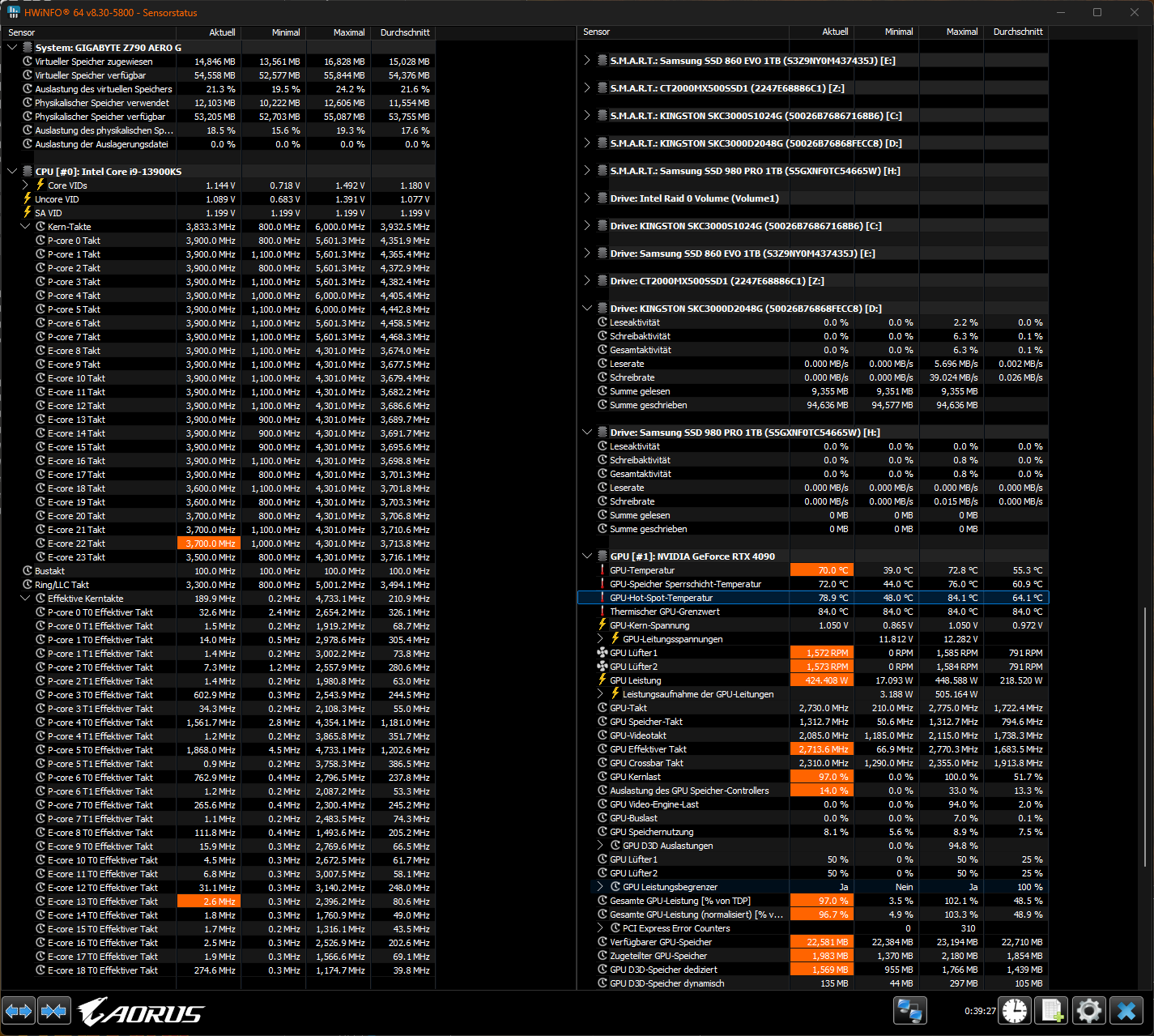Click the shrink columns inward-arrows button
Viewport: 1154px width, 1036px height.
tap(53, 1011)
